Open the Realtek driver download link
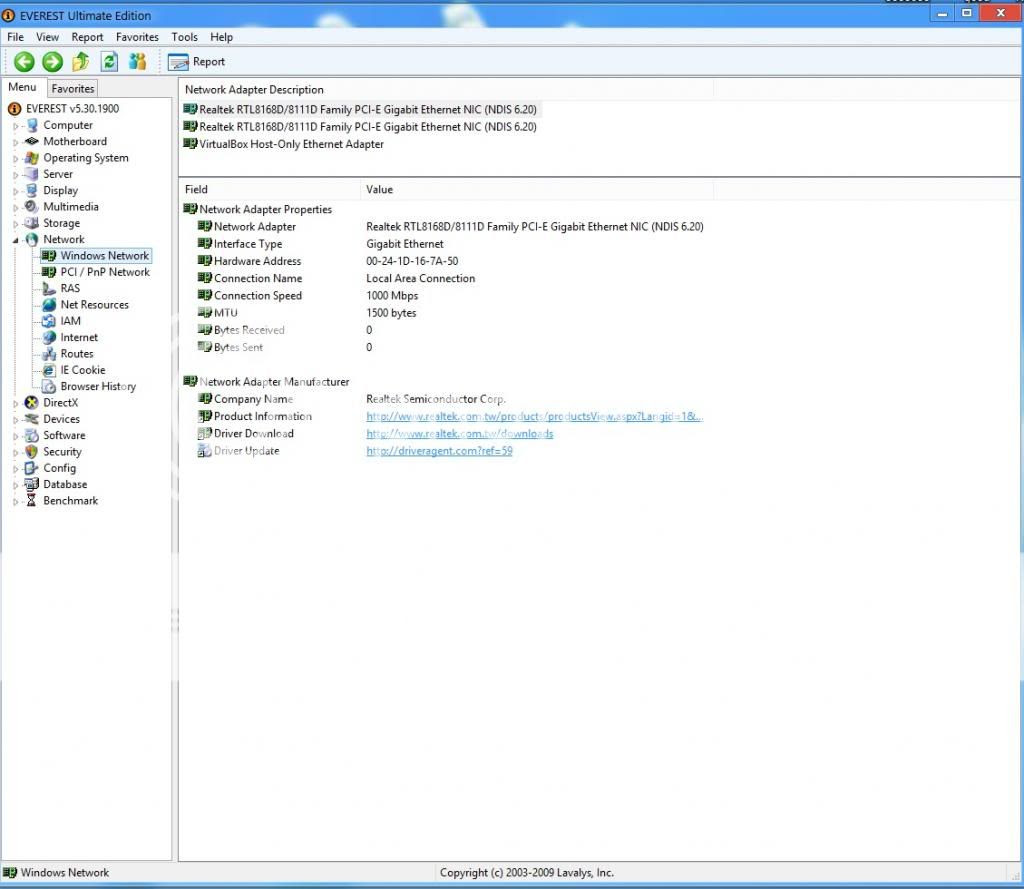 459,434
